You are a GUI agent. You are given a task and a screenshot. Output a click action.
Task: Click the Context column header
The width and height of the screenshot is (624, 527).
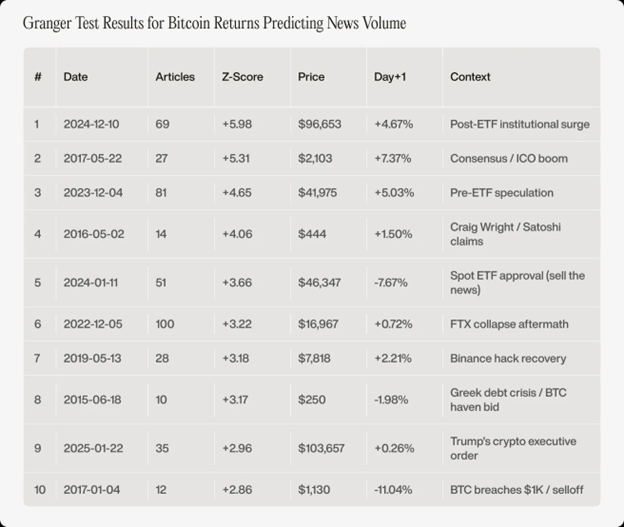[x=470, y=77]
